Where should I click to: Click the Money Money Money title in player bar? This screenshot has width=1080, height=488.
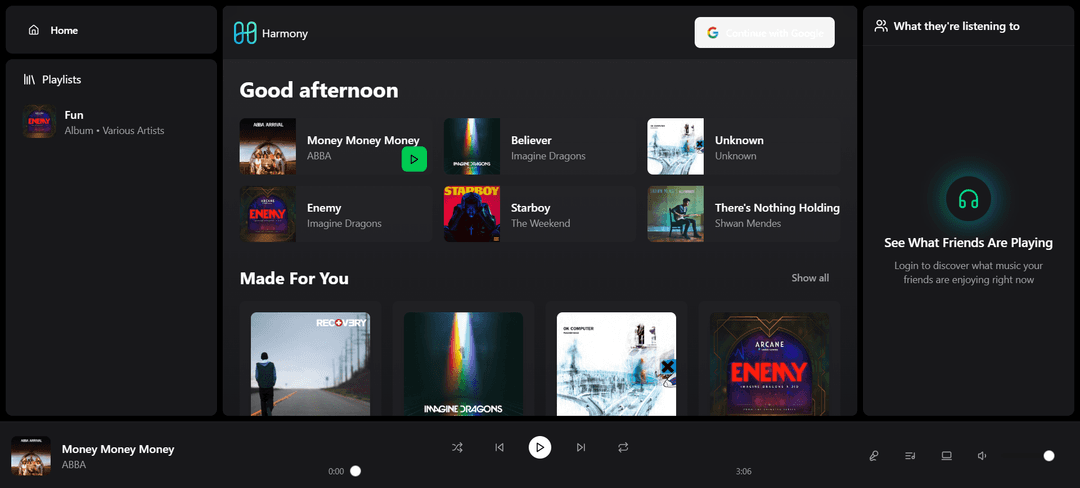pos(118,449)
